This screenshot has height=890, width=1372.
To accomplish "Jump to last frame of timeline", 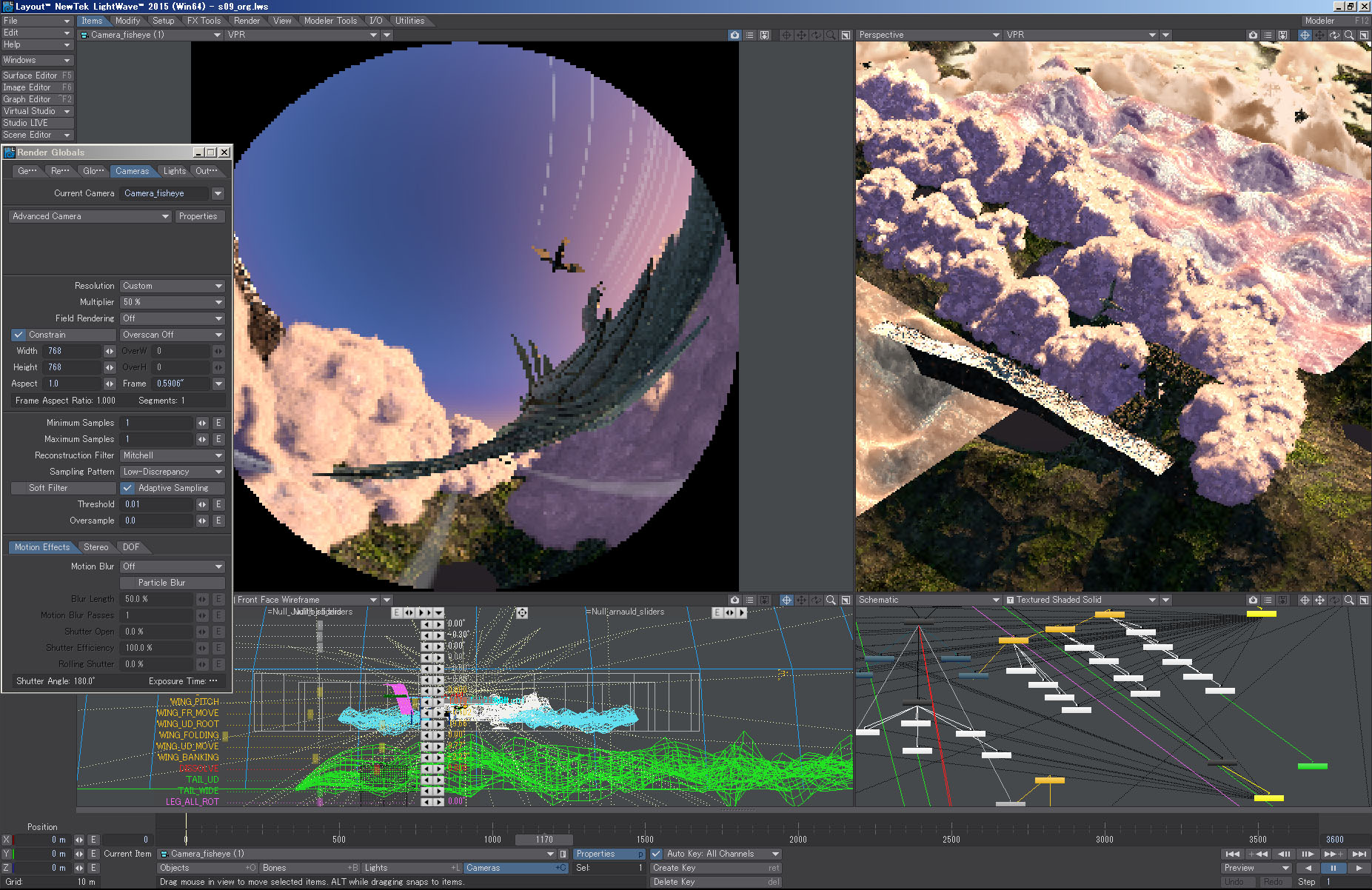I will click(1359, 854).
